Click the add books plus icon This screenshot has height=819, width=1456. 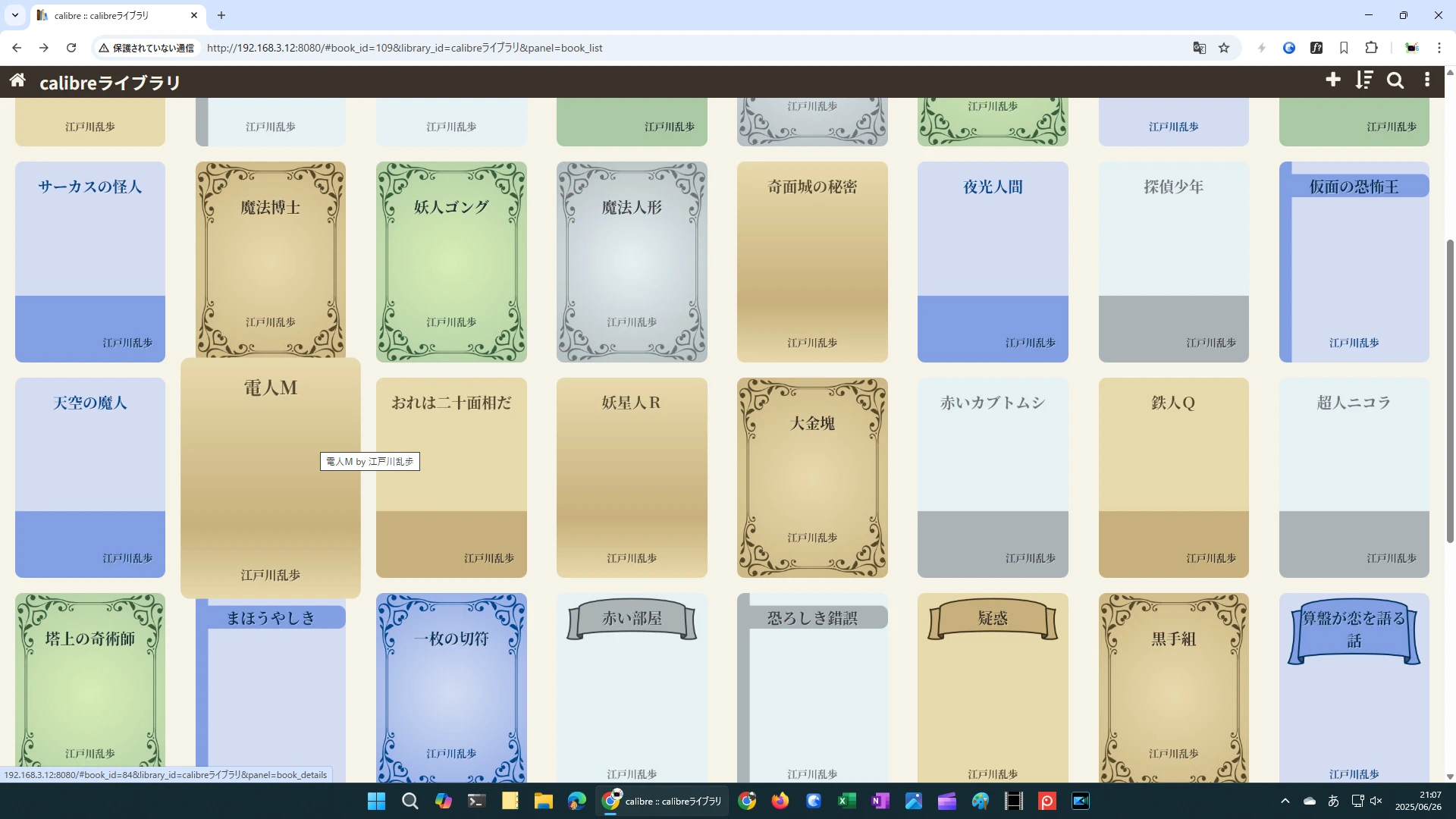coord(1332,80)
